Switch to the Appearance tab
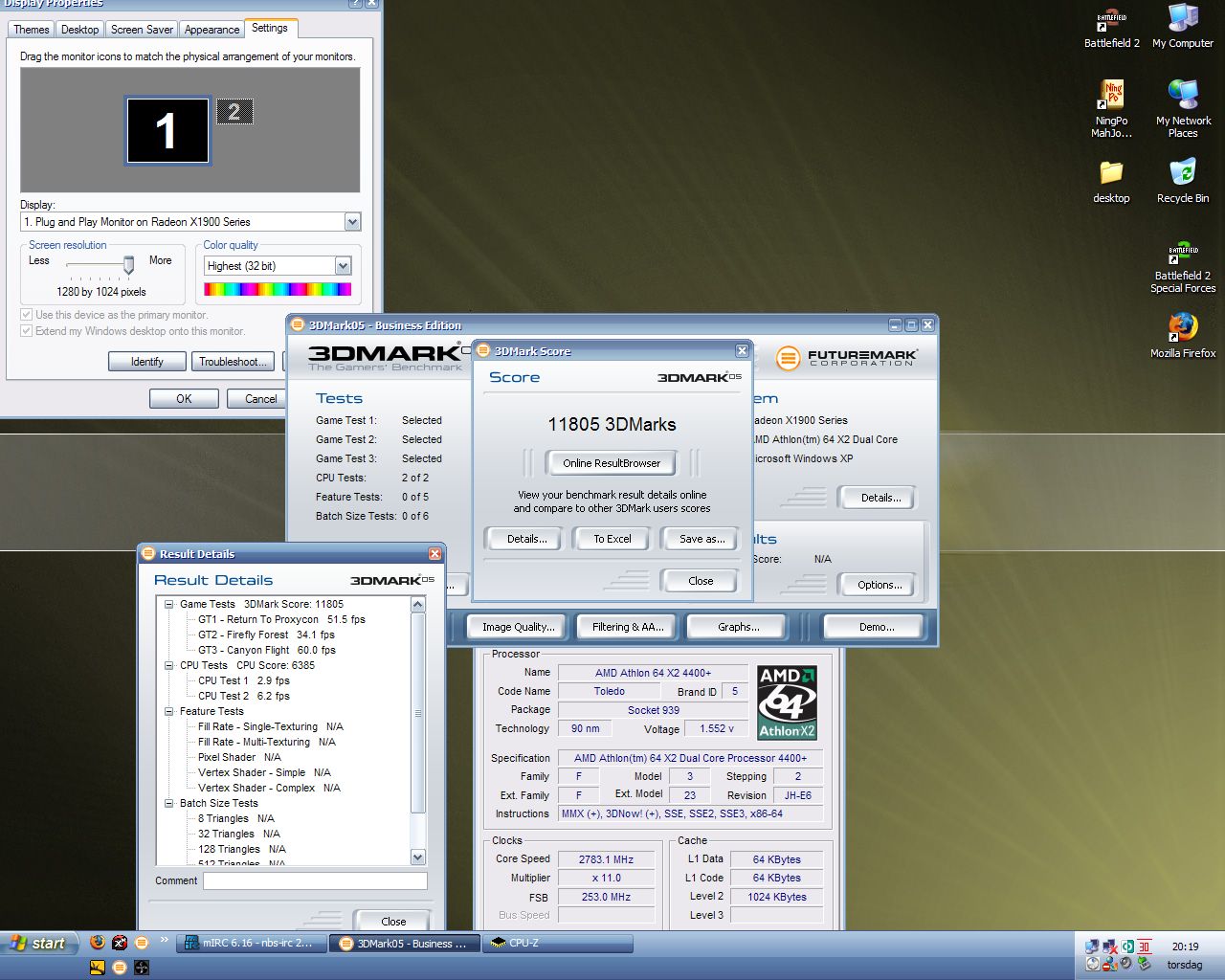 [212, 30]
